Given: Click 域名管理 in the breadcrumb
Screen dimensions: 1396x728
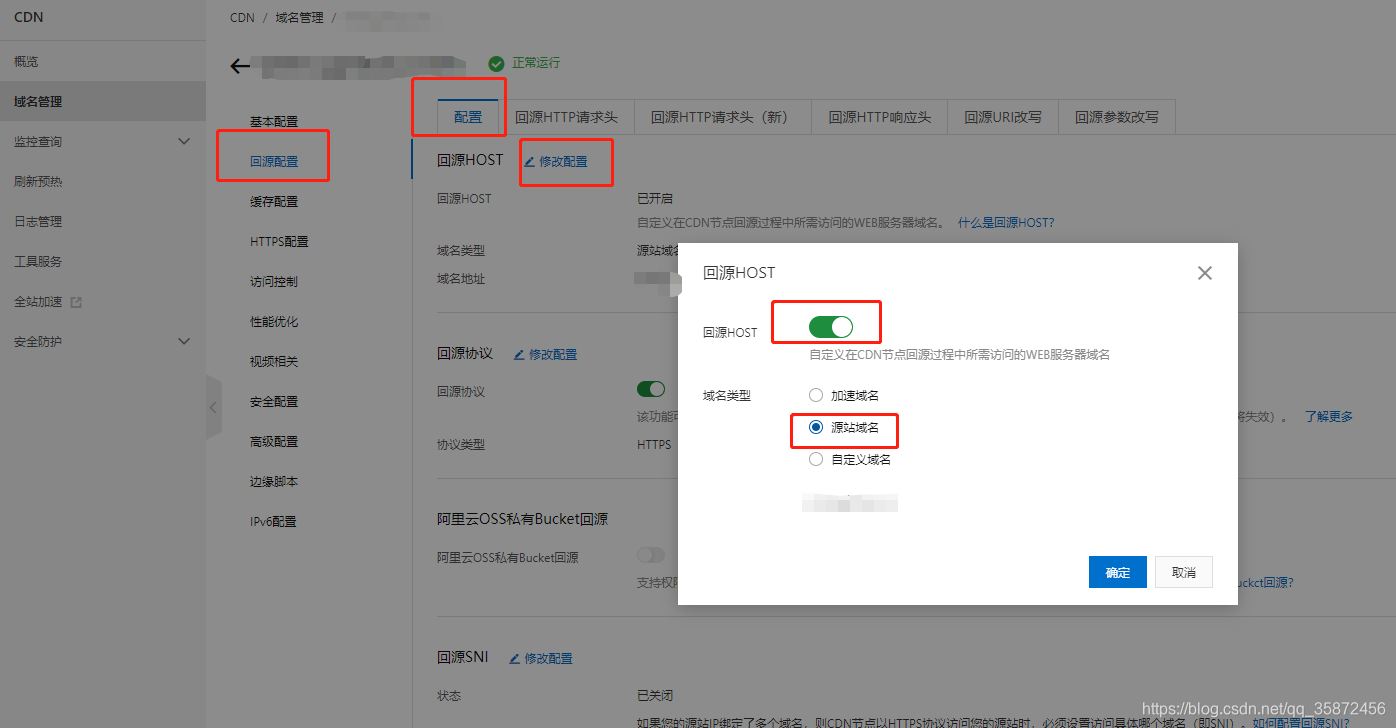Looking at the screenshot, I should 299,17.
